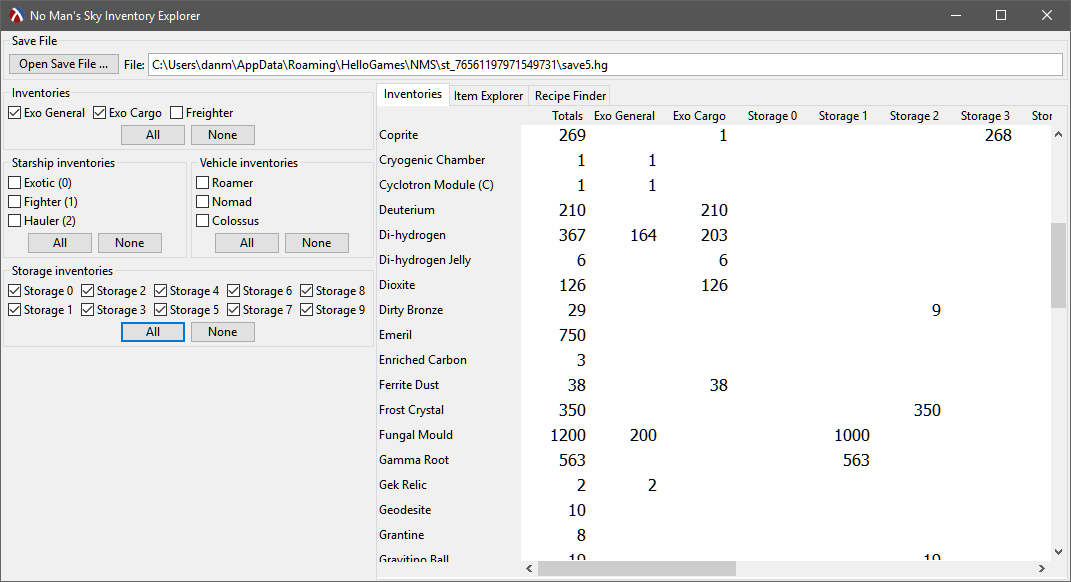Screen dimensions: 1071x582
Task: Select the Fungal Mould row label
Action: [x=416, y=435]
